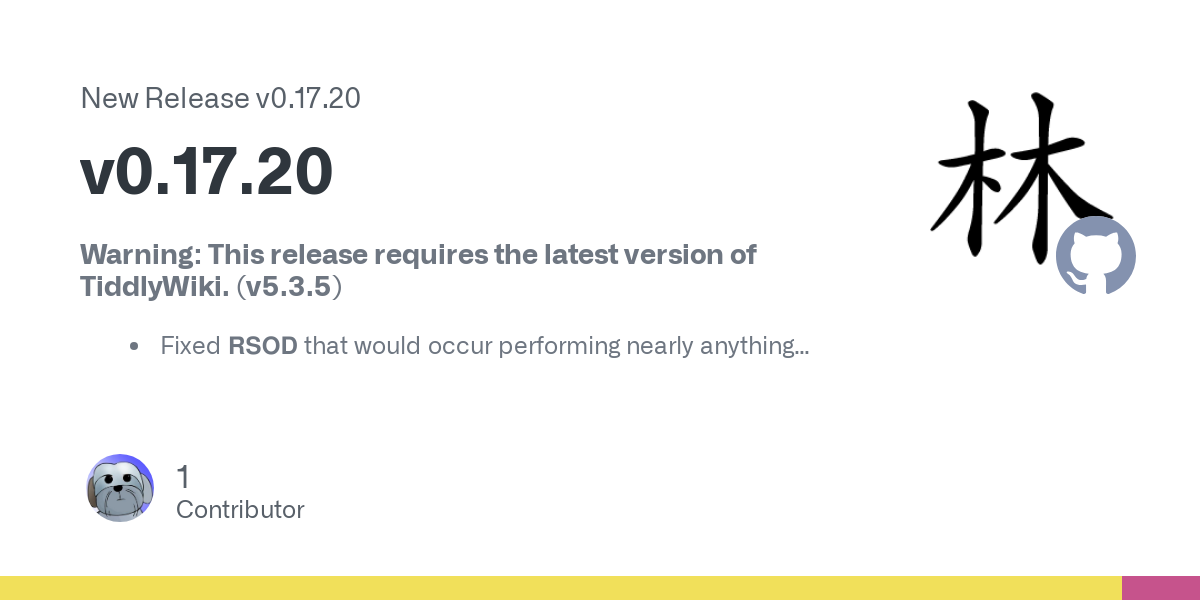The height and width of the screenshot is (600, 1200).
Task: Click the Contributor label
Action: coord(240,509)
